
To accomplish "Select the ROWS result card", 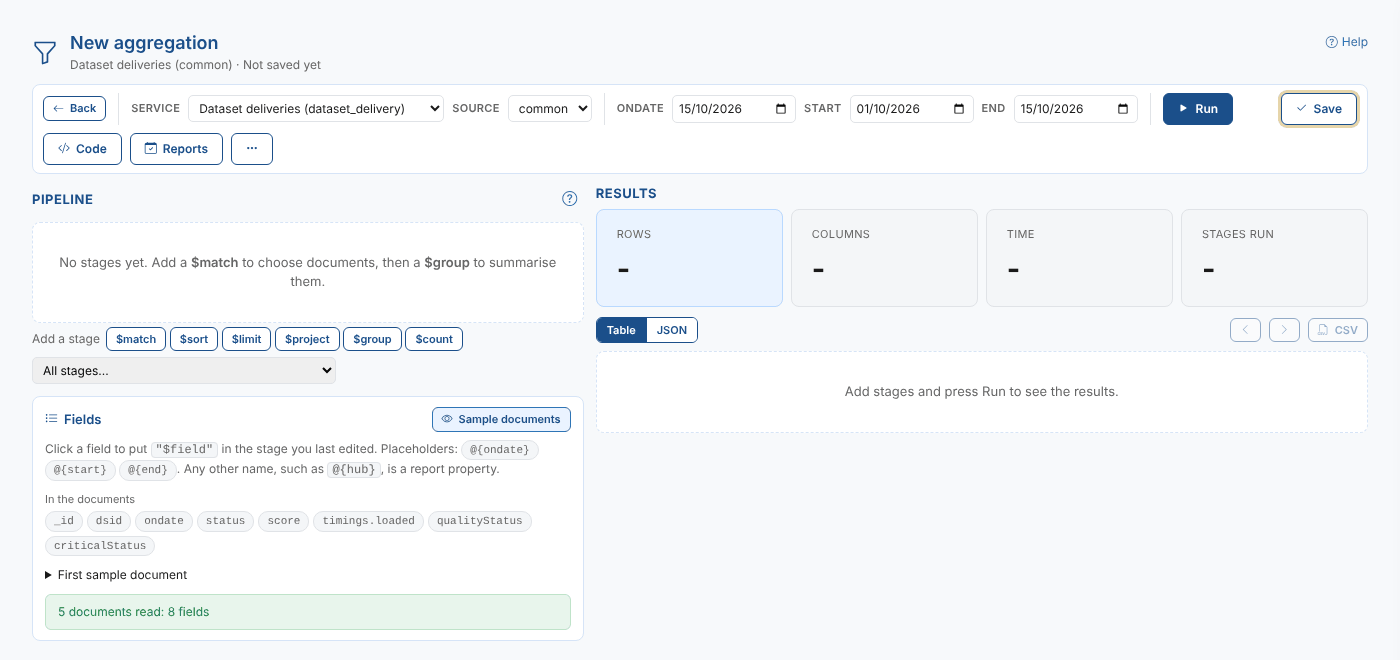I will click(689, 258).
